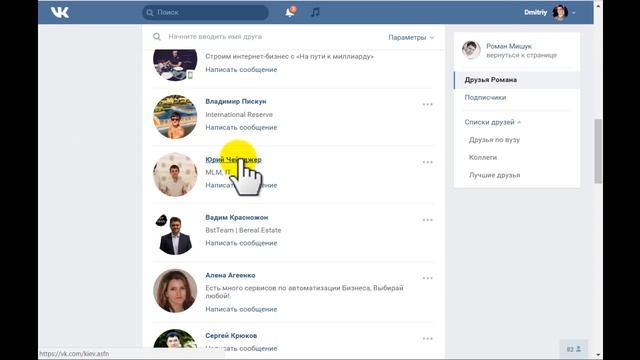Return to Роман Мишук's page link

[521, 55]
